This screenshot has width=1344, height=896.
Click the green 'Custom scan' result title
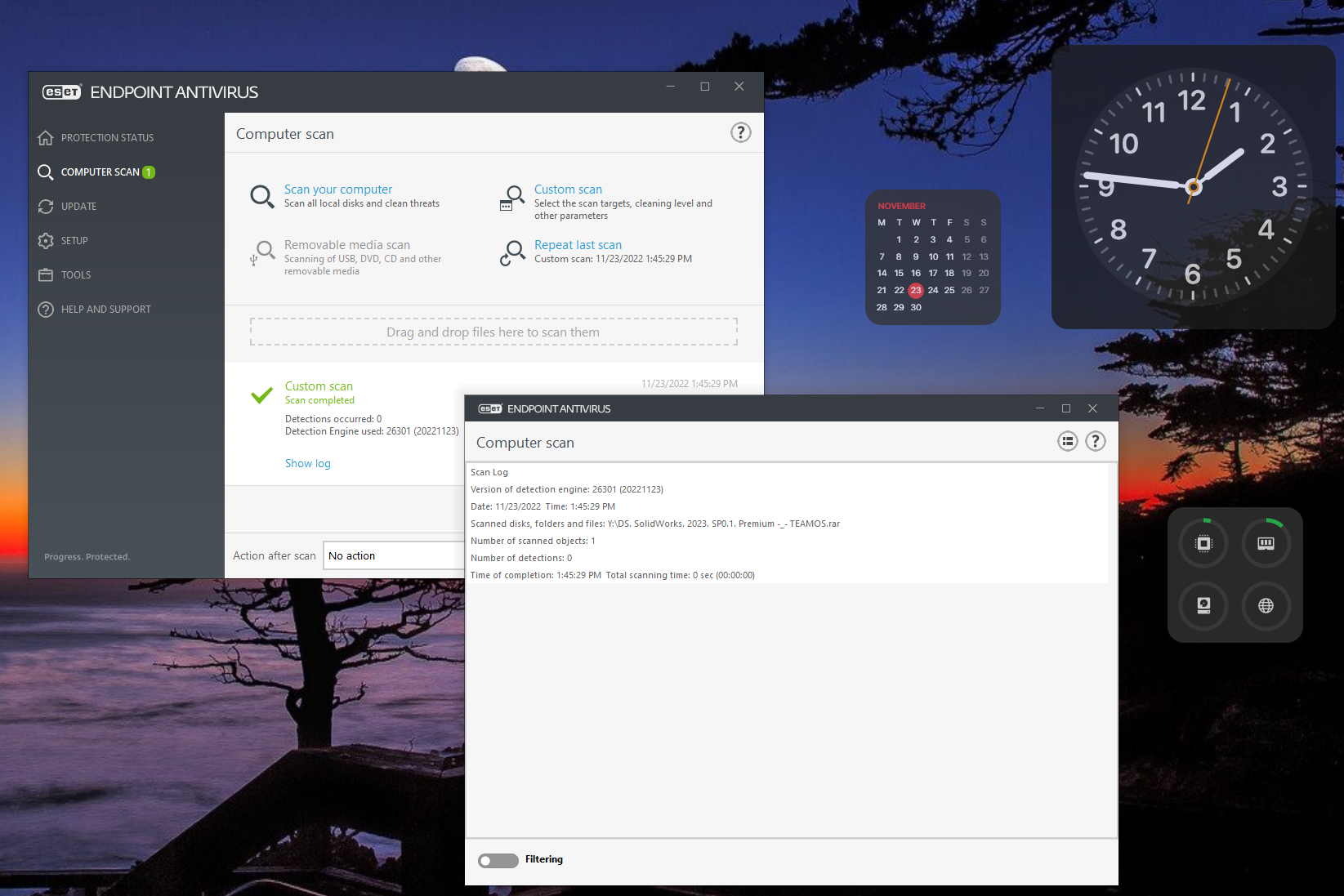(319, 386)
